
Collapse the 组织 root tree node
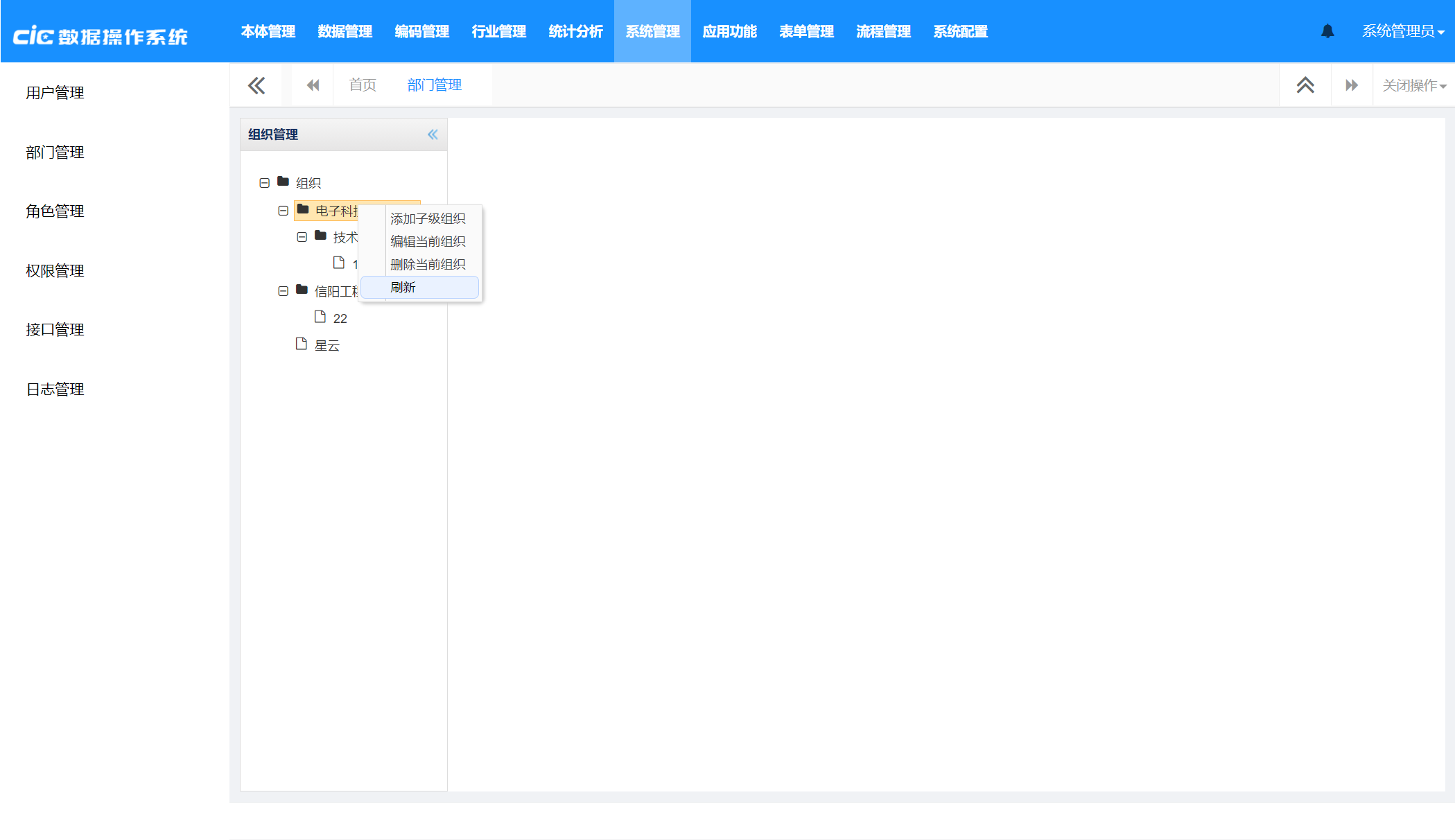point(264,183)
